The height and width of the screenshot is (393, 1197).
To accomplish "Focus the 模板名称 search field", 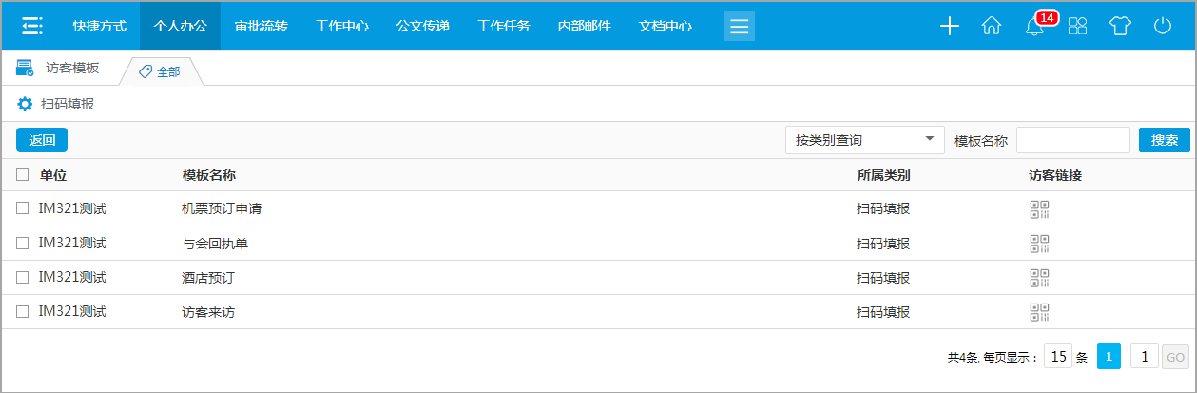I will click(x=1073, y=140).
